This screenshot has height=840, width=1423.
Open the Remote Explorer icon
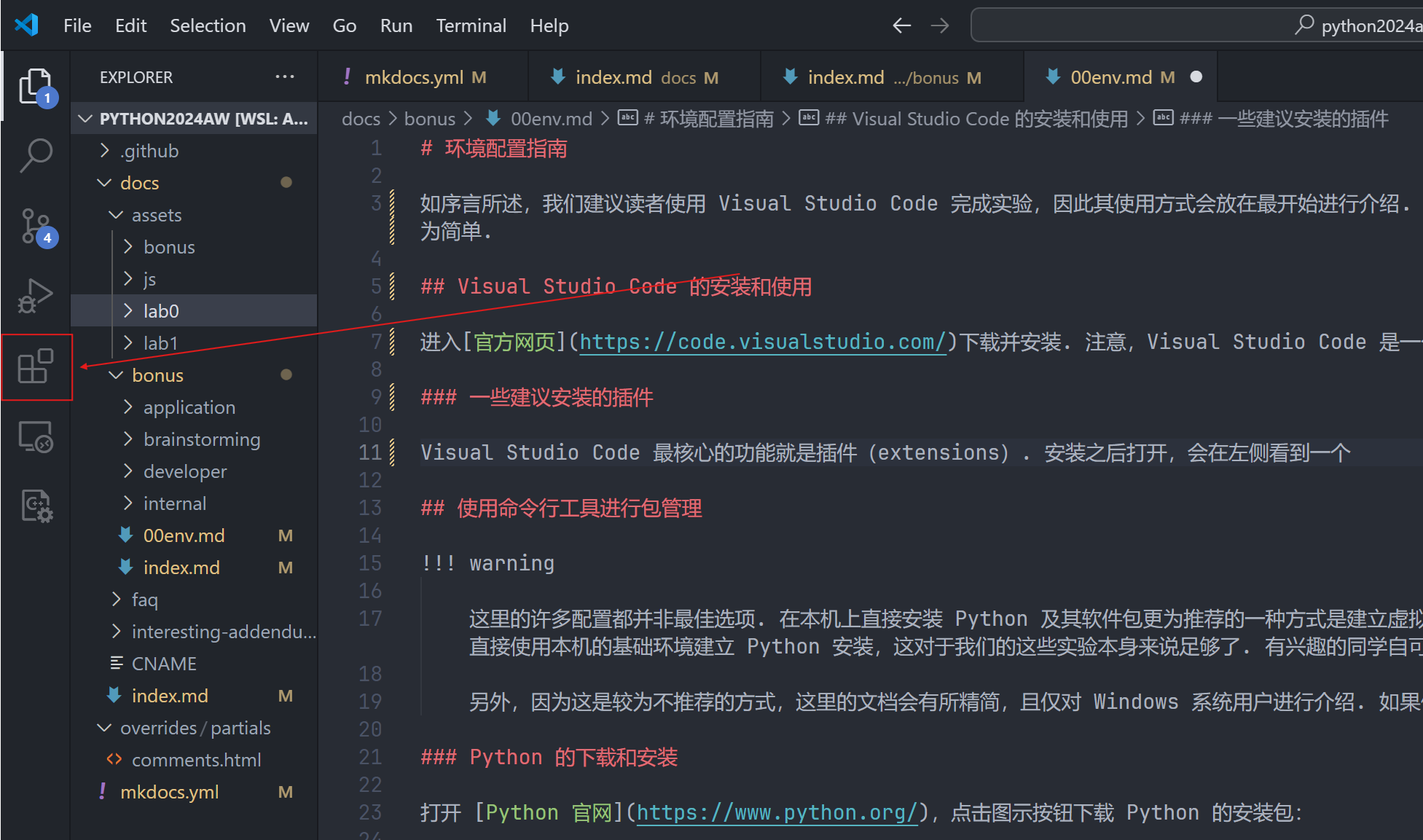coord(36,437)
